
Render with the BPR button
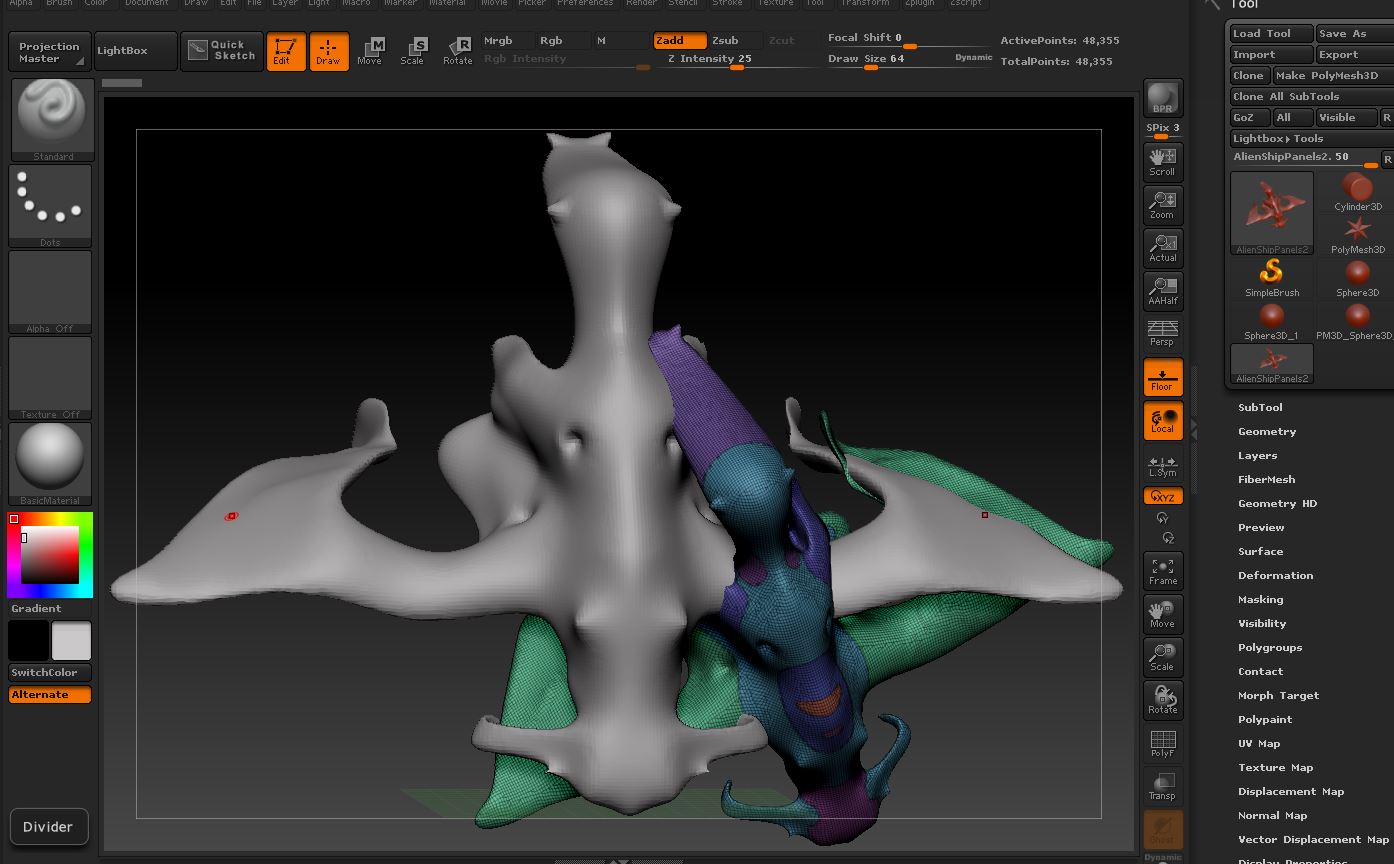[1163, 98]
